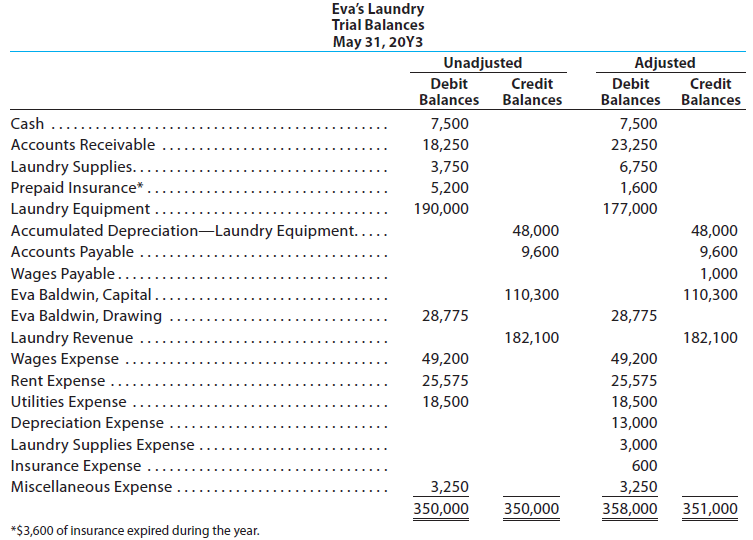The height and width of the screenshot is (540, 753).
Task: Select the "Unadjusted" column group header
Action: 483,62
